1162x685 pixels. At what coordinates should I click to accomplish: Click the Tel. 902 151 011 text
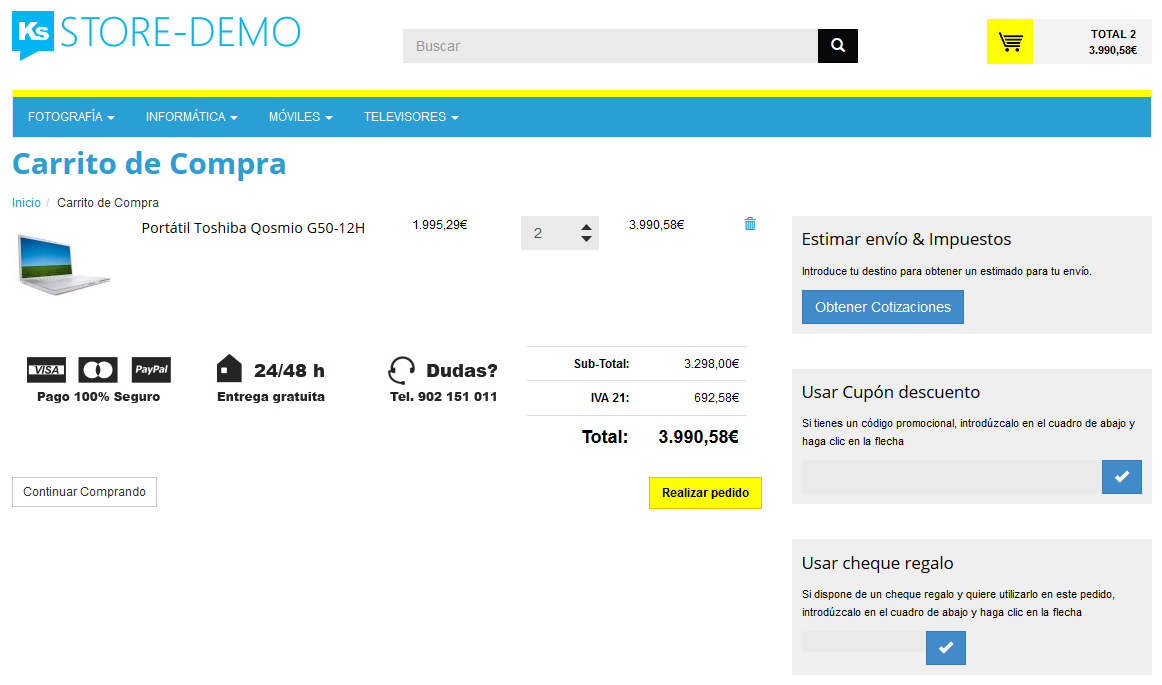tap(444, 397)
